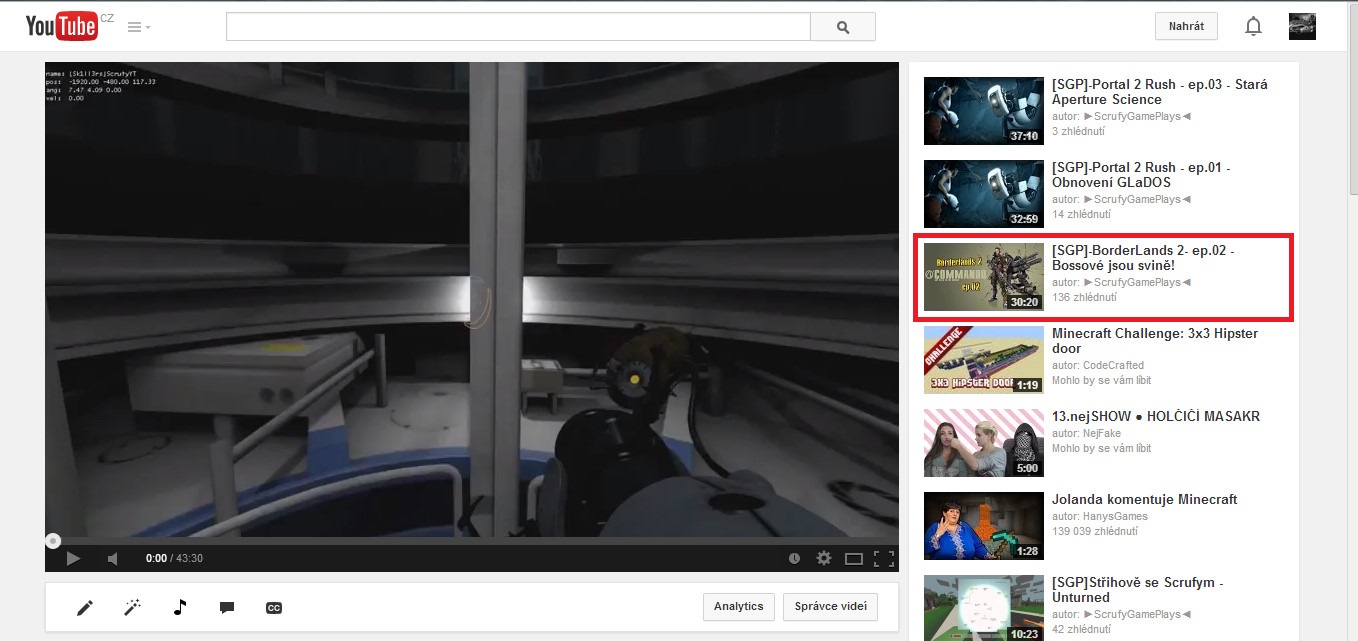Screen dimensions: 1358x641
Task: Click the video progress bar handle
Action: 53,541
